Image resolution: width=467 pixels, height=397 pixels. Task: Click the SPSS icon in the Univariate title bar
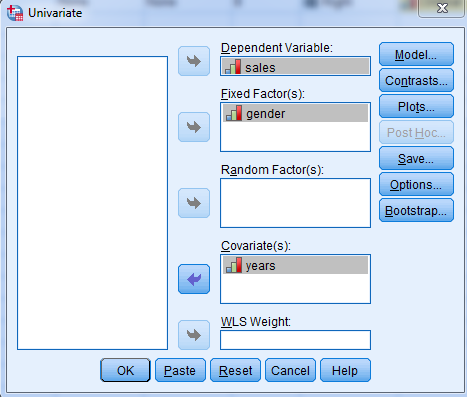coord(15,13)
